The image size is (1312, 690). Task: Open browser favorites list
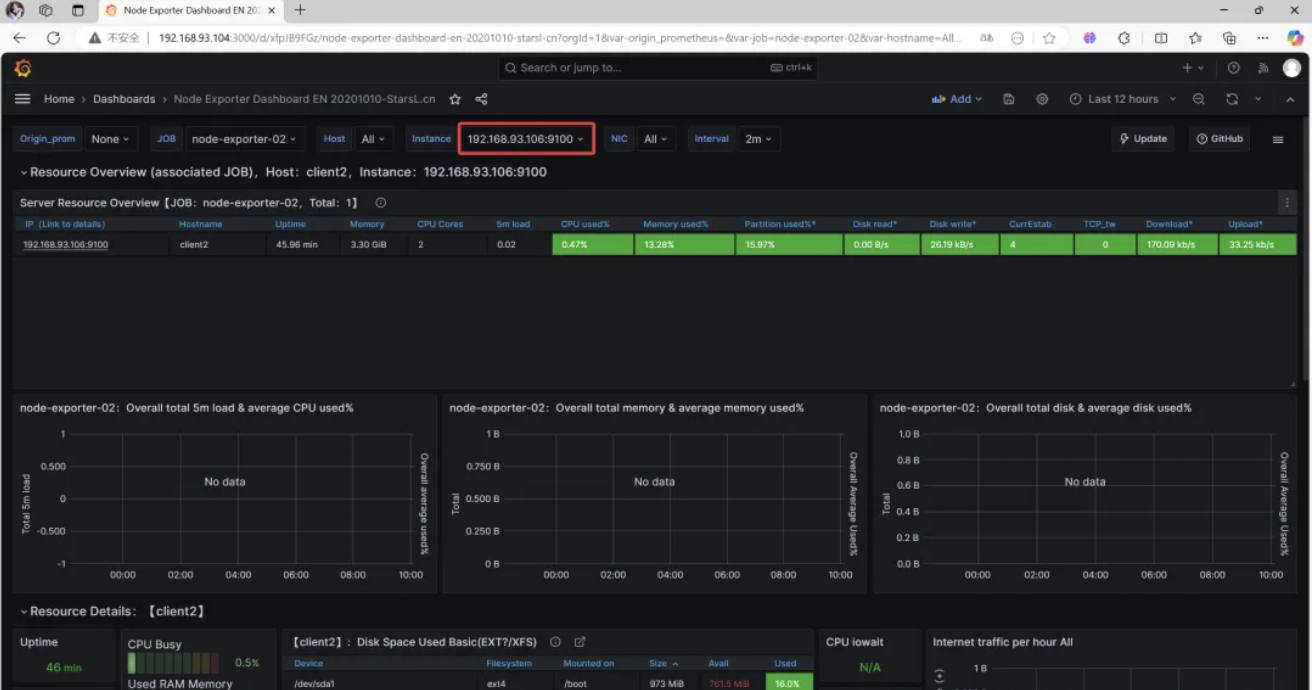tap(1195, 38)
